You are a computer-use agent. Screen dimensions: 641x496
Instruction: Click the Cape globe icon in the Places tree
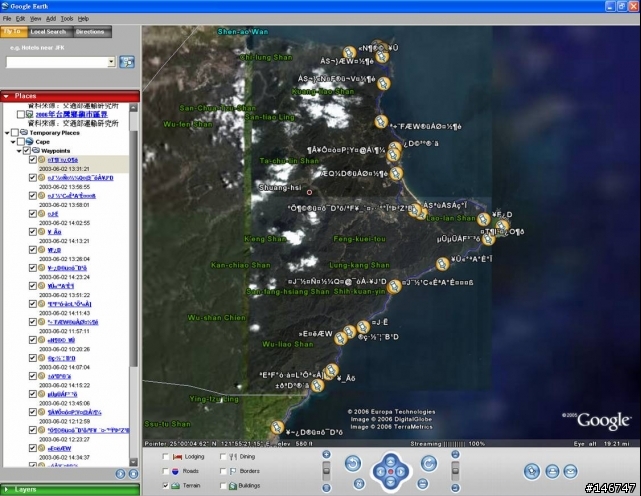tap(29, 141)
